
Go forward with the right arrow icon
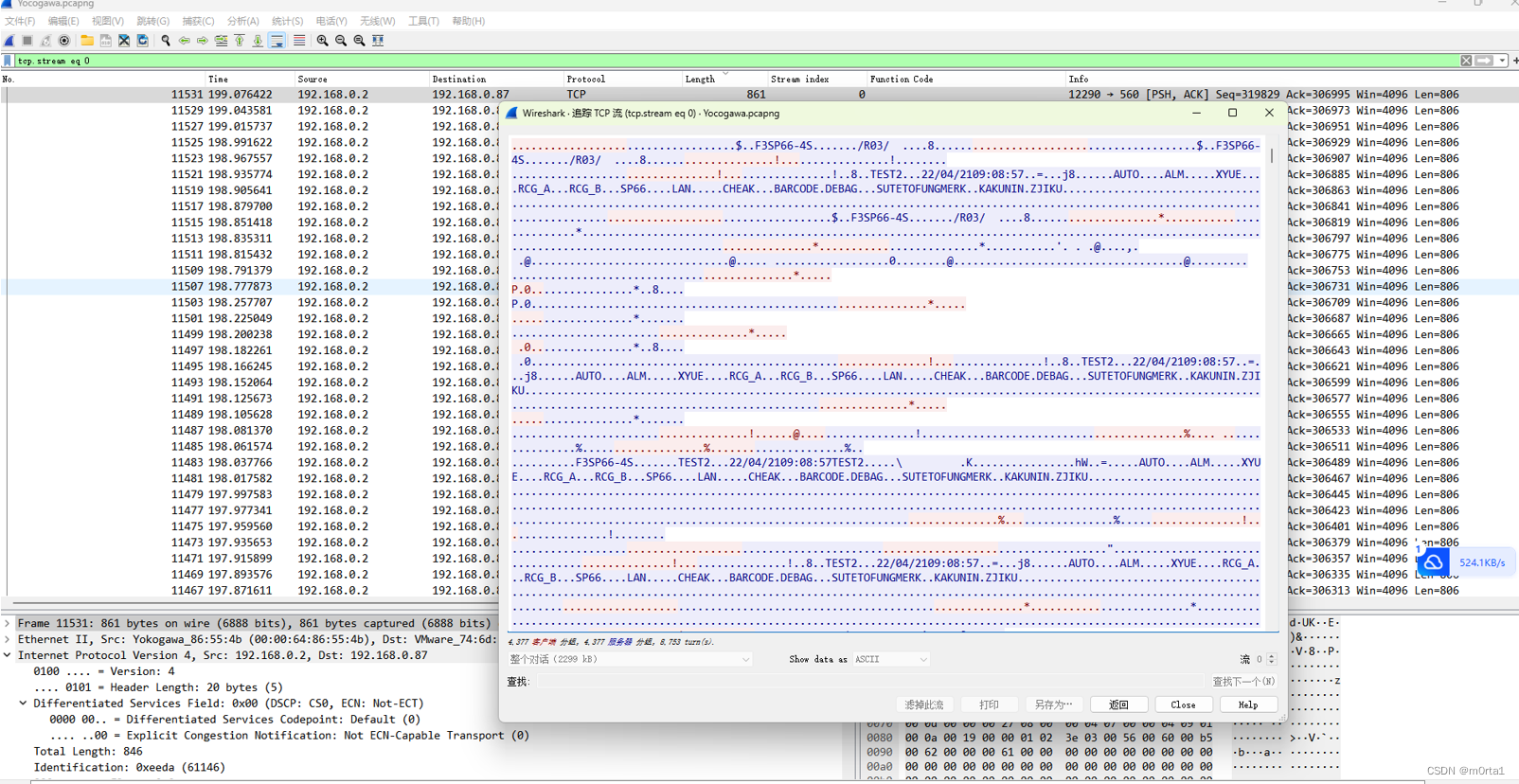coord(203,41)
